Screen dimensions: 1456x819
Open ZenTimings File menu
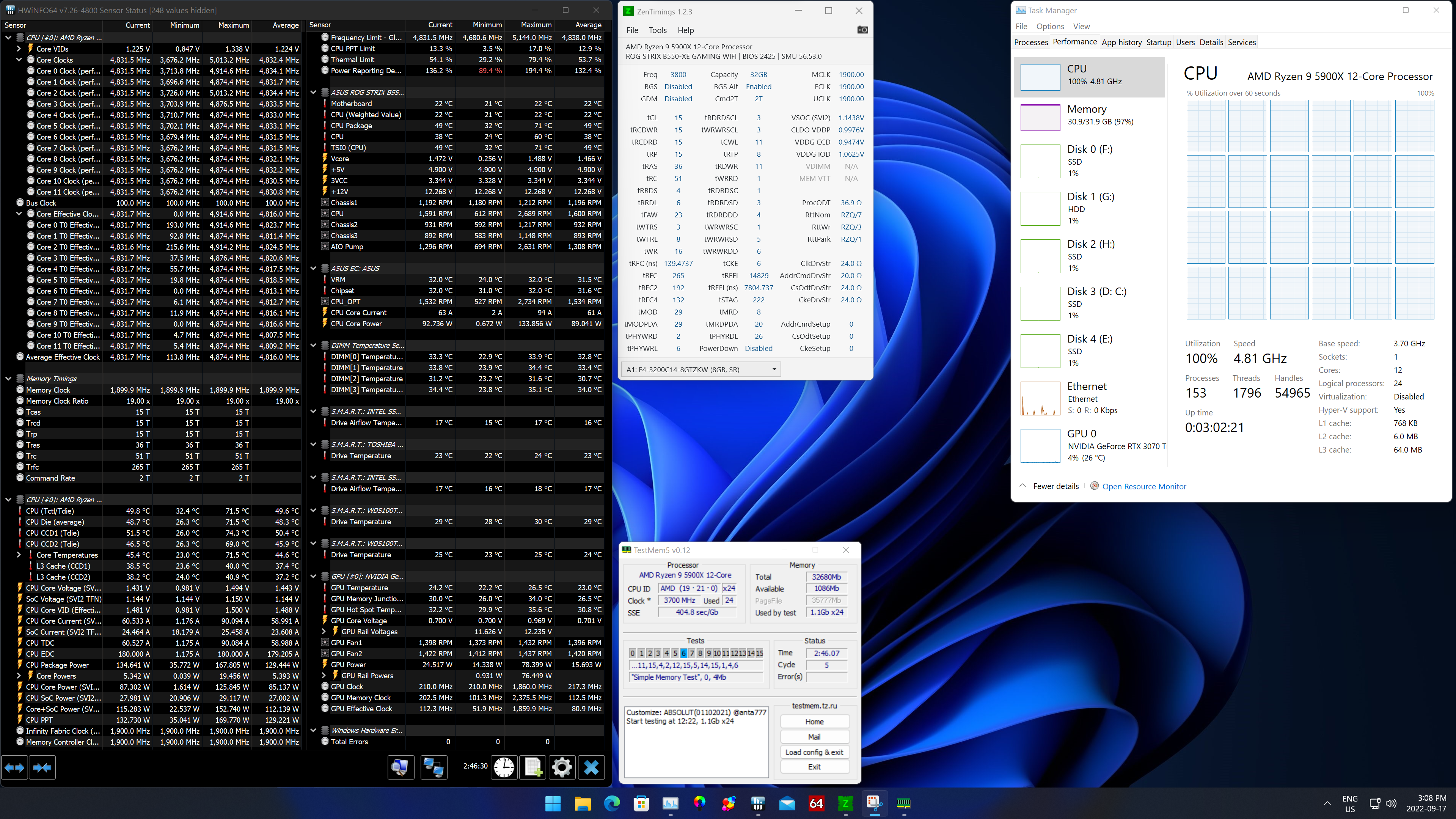pos(633,30)
